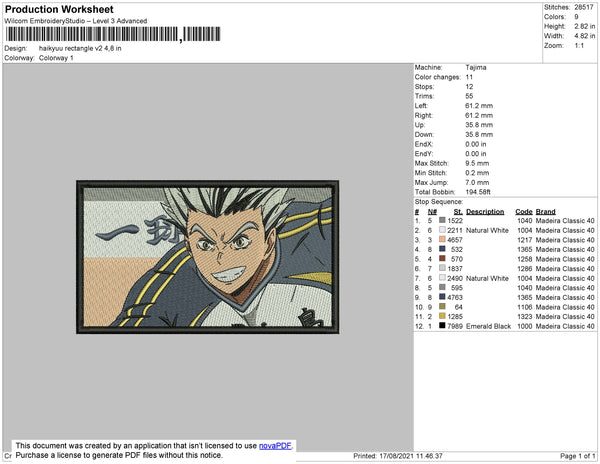Select the 'St.' column header
Viewport: 600px width, 464px height.
(458, 212)
